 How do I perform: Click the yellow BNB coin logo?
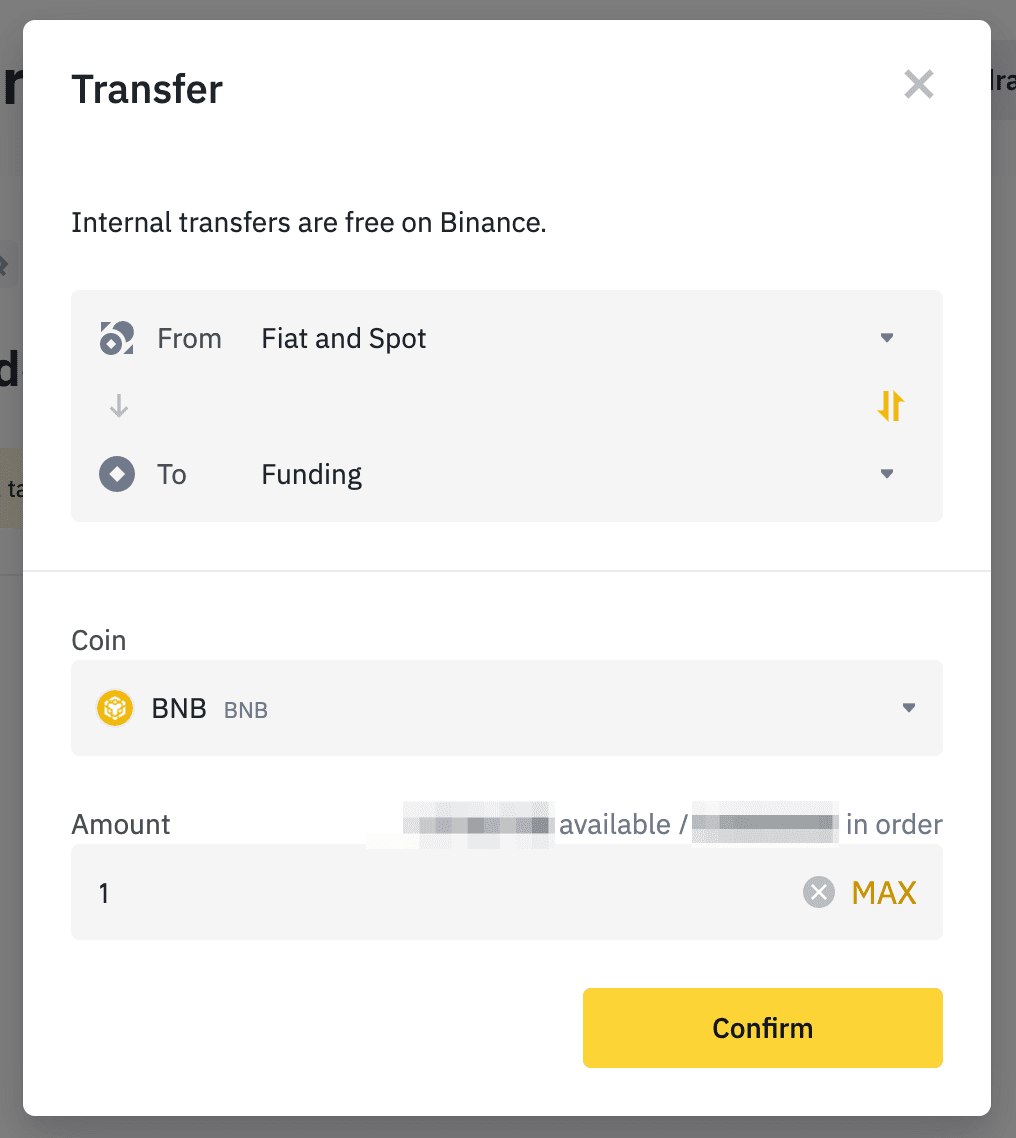115,709
